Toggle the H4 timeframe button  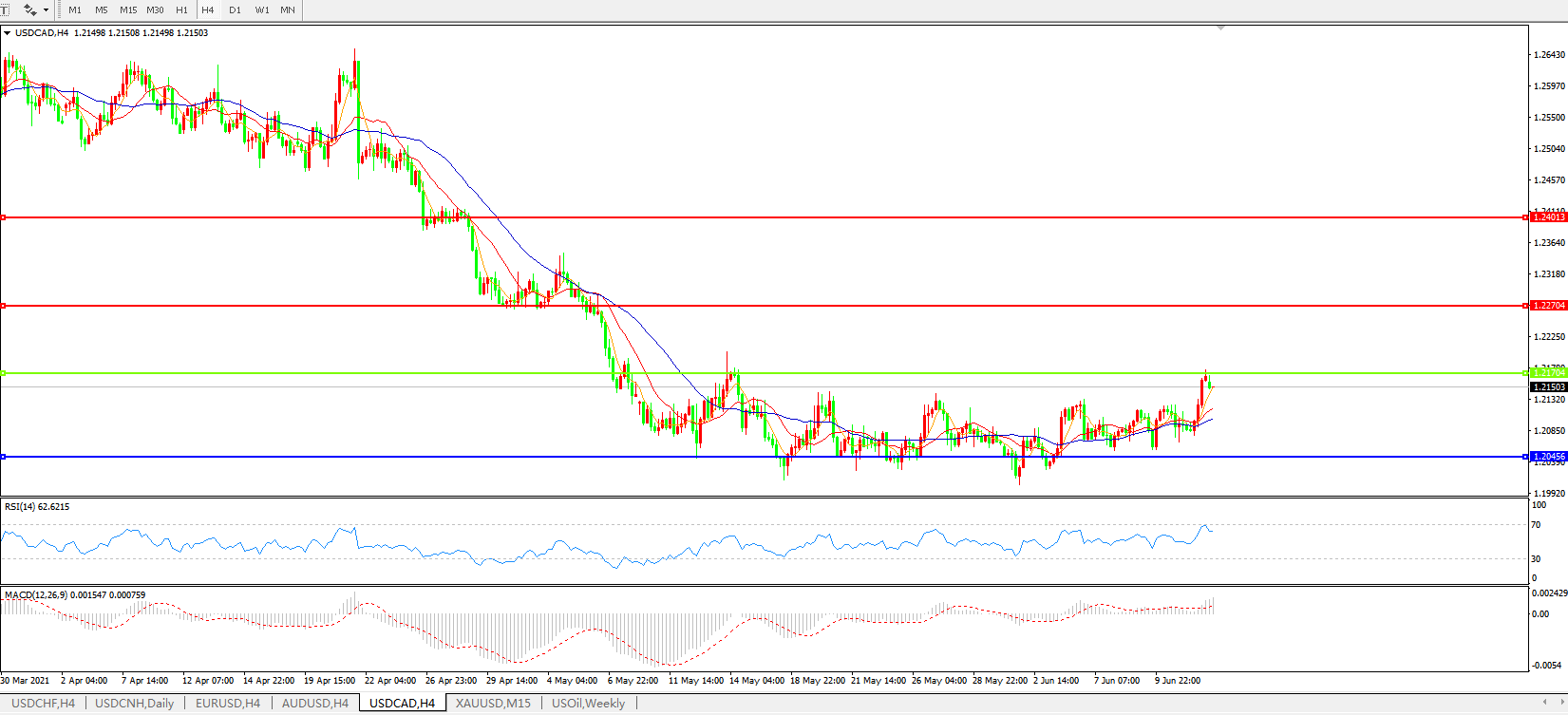coord(208,9)
